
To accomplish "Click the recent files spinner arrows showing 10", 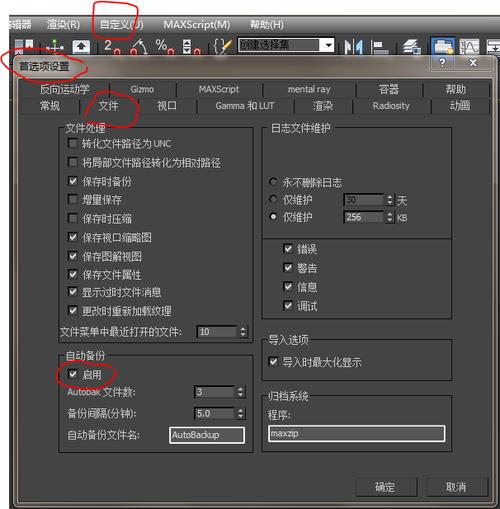I will click(x=243, y=332).
